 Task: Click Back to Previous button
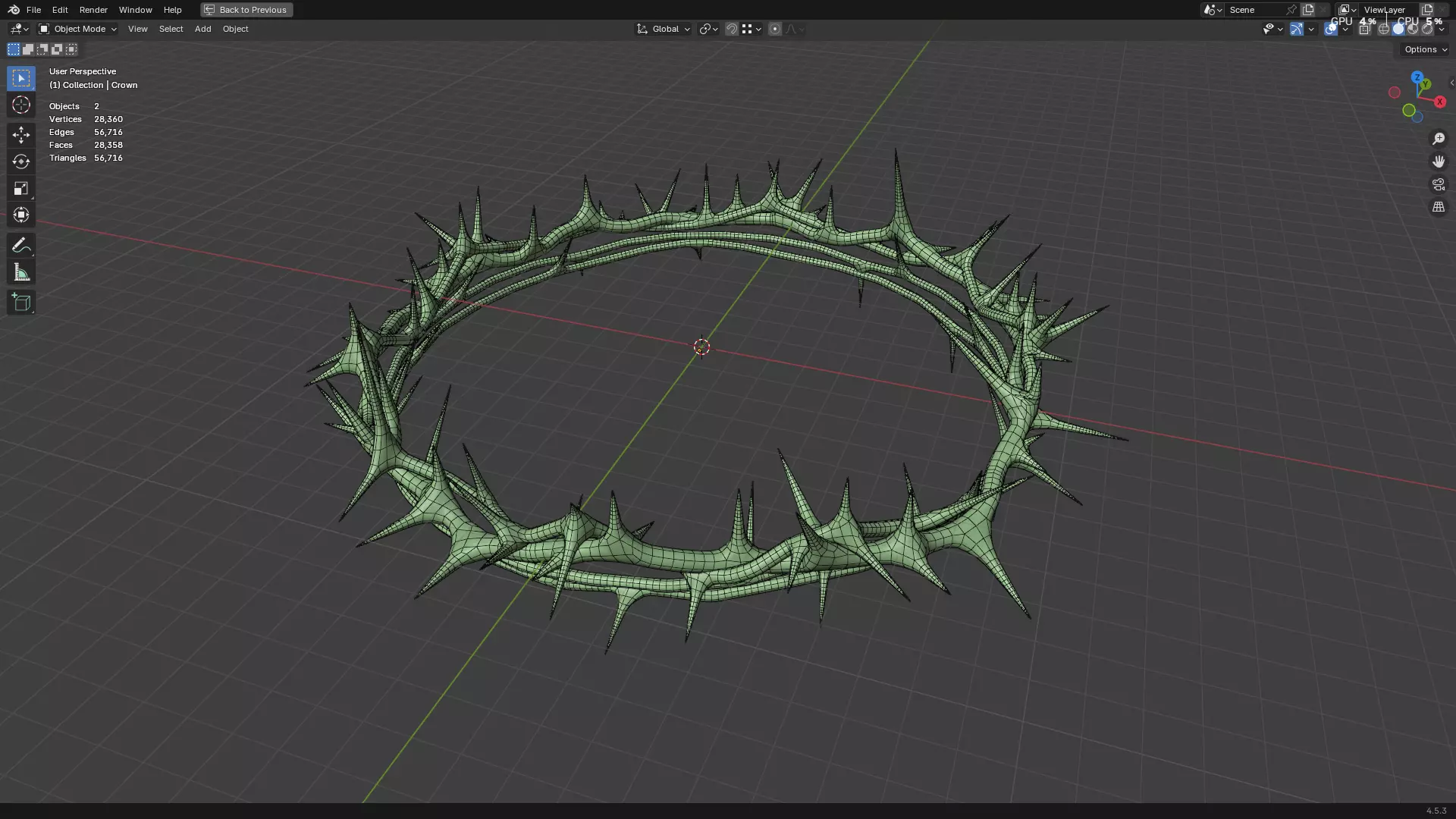point(246,10)
